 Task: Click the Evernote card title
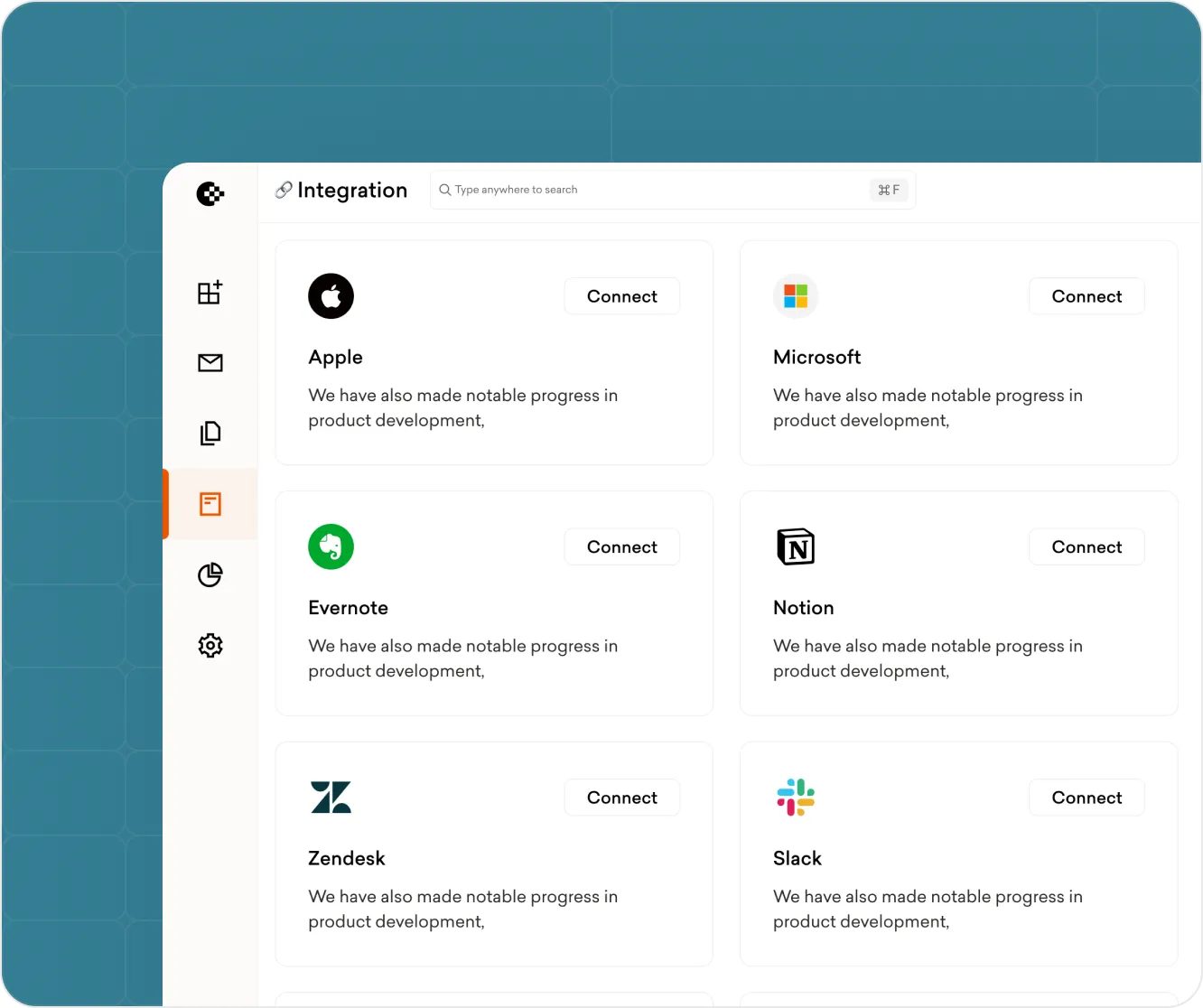click(348, 608)
